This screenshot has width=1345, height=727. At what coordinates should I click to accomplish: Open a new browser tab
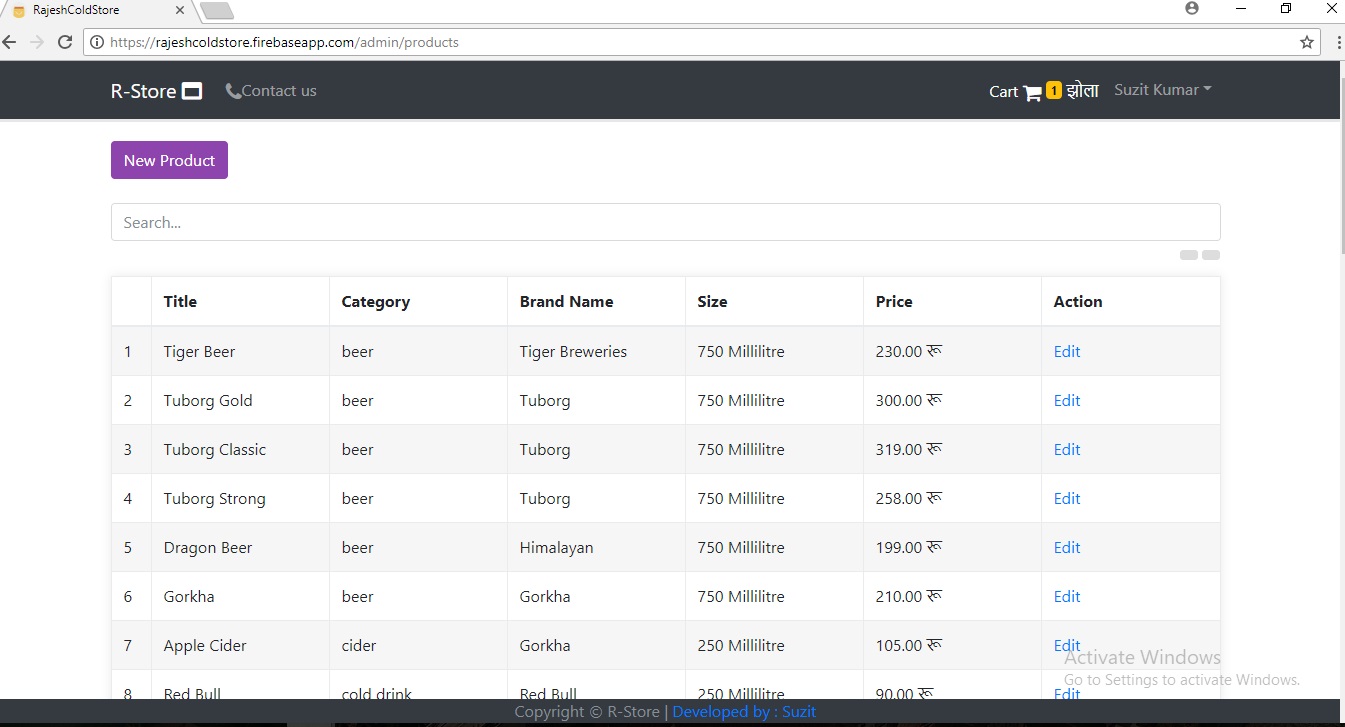[217, 11]
